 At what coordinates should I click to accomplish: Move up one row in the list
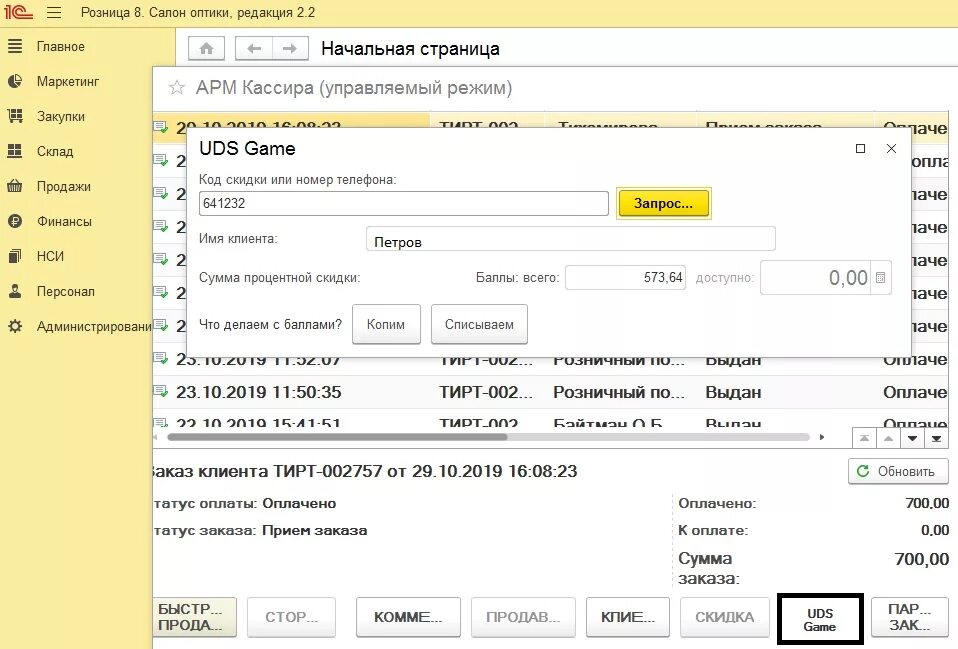pos(888,438)
